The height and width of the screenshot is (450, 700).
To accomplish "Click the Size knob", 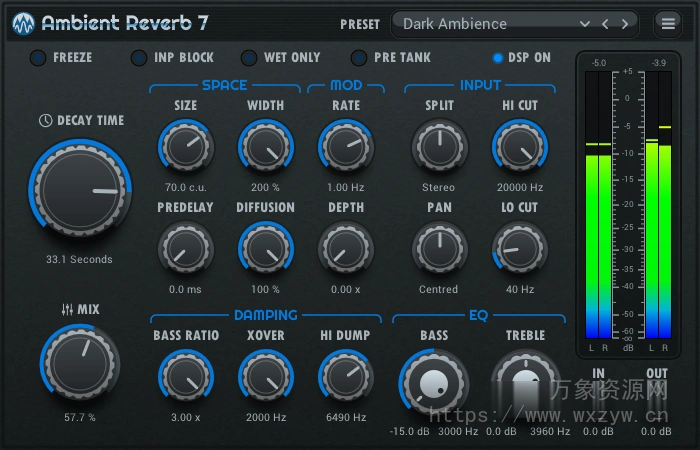I will (185, 147).
